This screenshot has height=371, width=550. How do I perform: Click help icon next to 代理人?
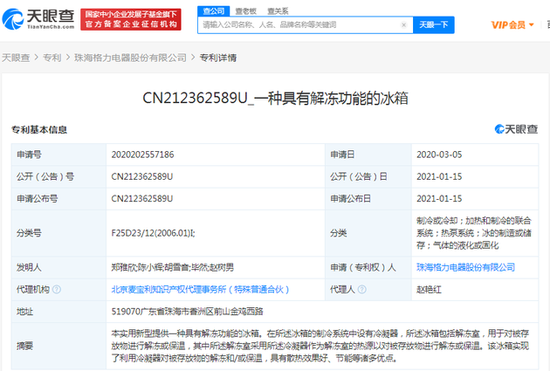tap(362, 289)
